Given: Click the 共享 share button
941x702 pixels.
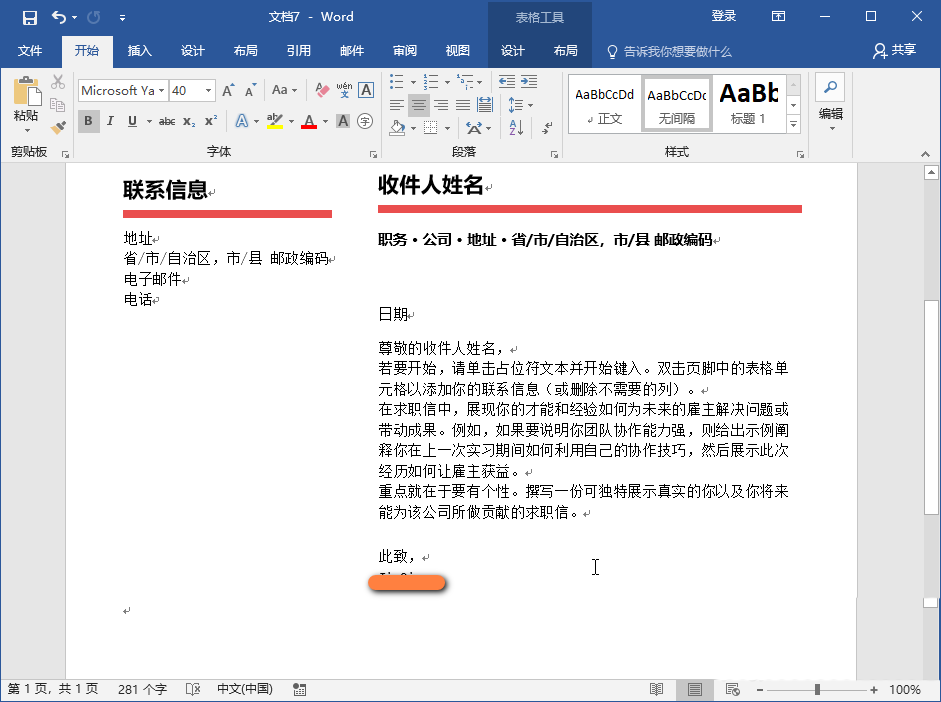Looking at the screenshot, I should pyautogui.click(x=893, y=51).
